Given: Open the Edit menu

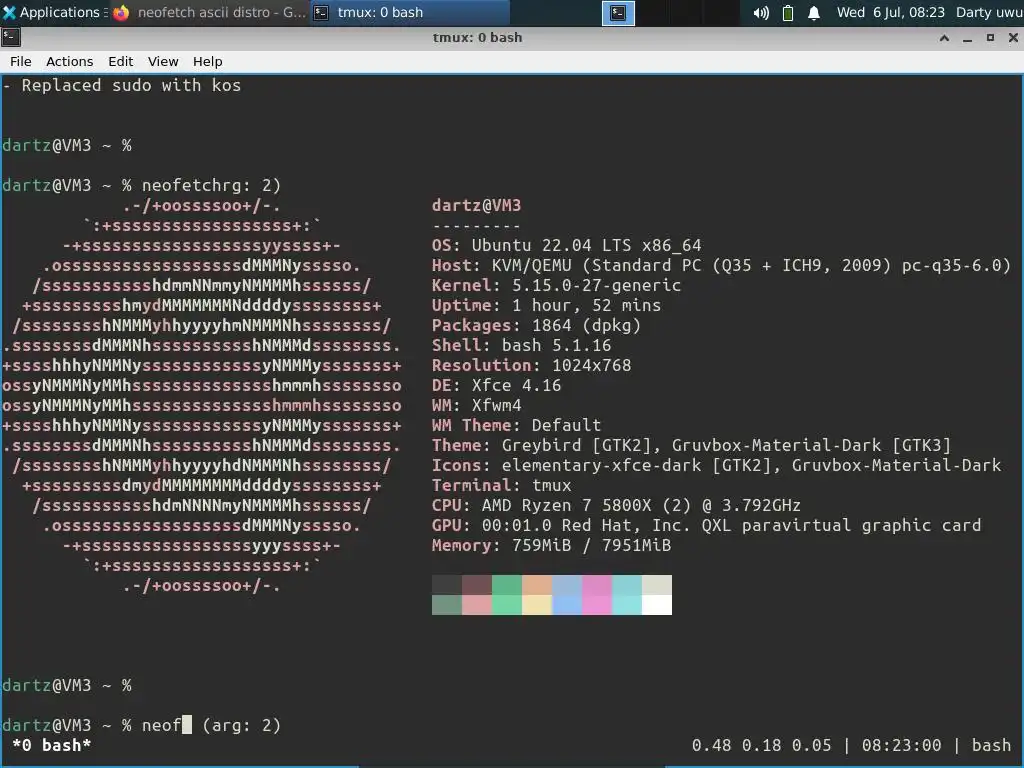Looking at the screenshot, I should pyautogui.click(x=120, y=61).
